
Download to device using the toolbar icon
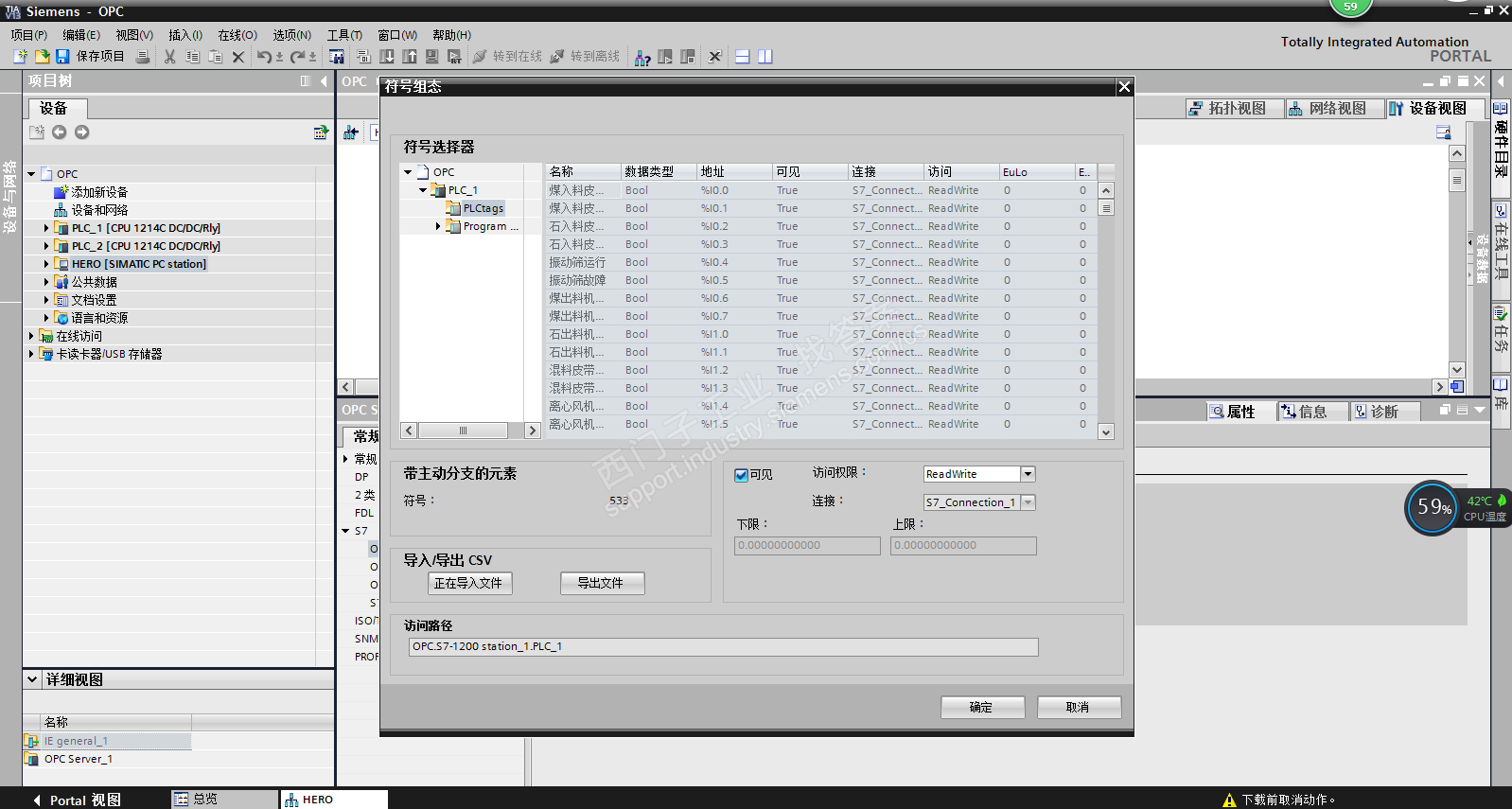pos(387,57)
